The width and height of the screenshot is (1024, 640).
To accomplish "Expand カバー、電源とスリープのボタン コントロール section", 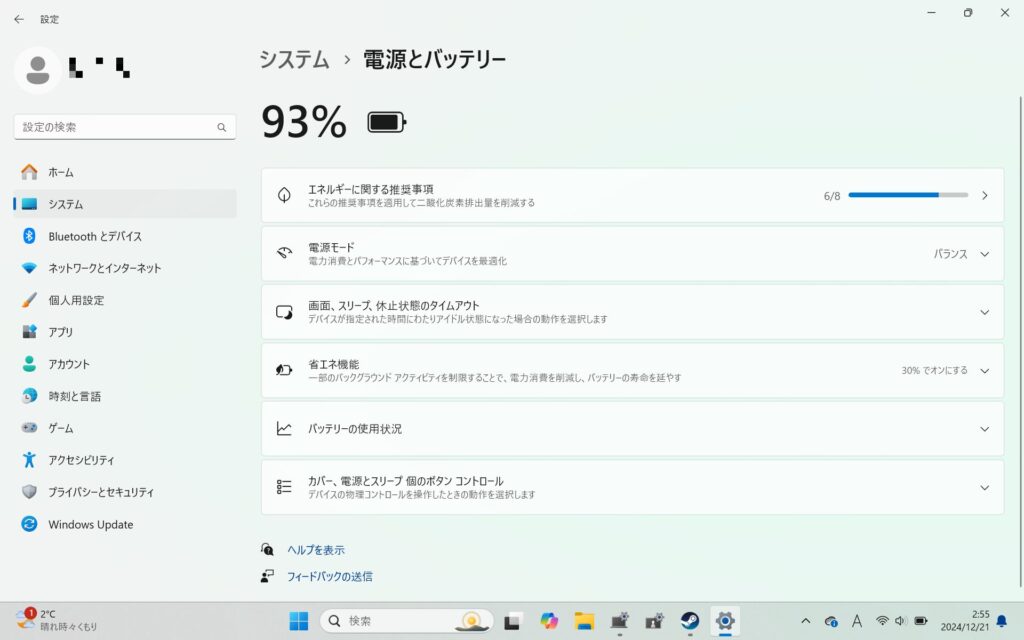I will point(984,488).
